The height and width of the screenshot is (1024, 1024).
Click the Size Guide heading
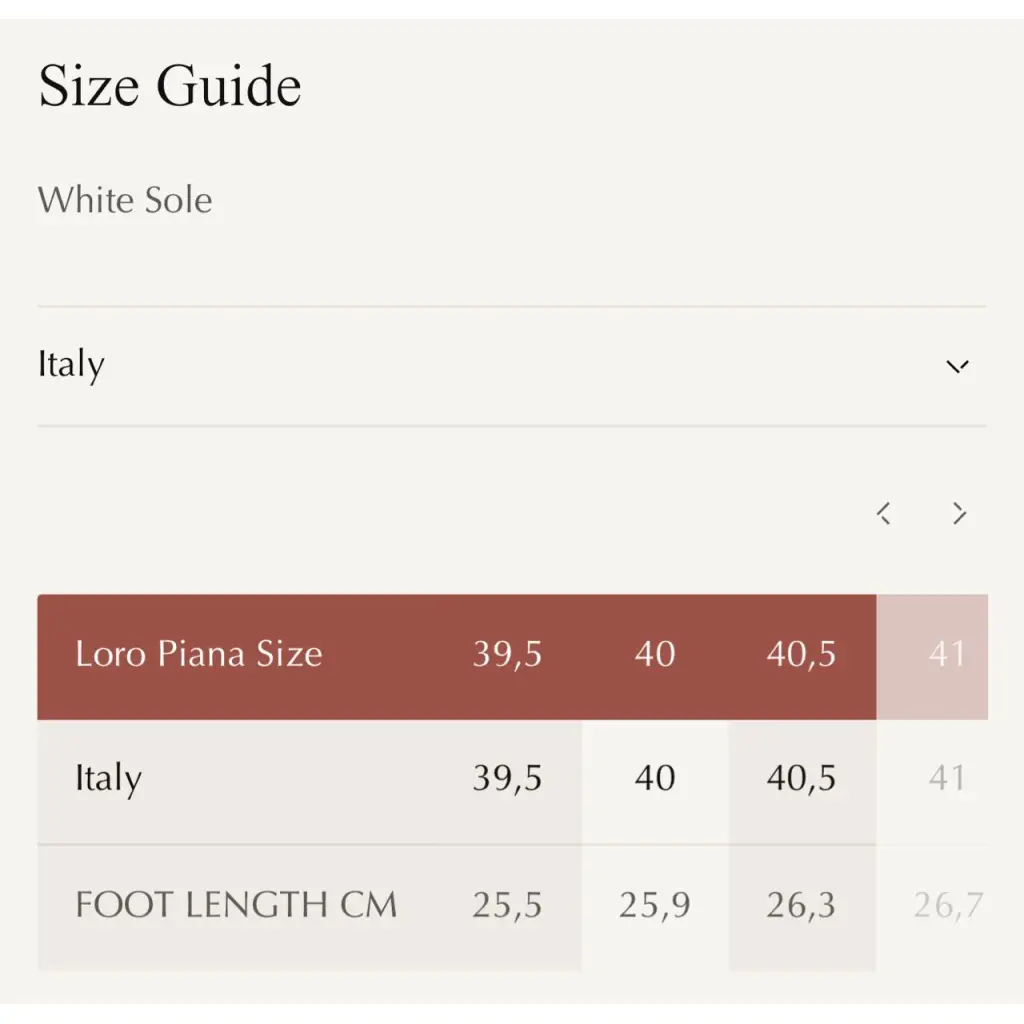point(170,86)
